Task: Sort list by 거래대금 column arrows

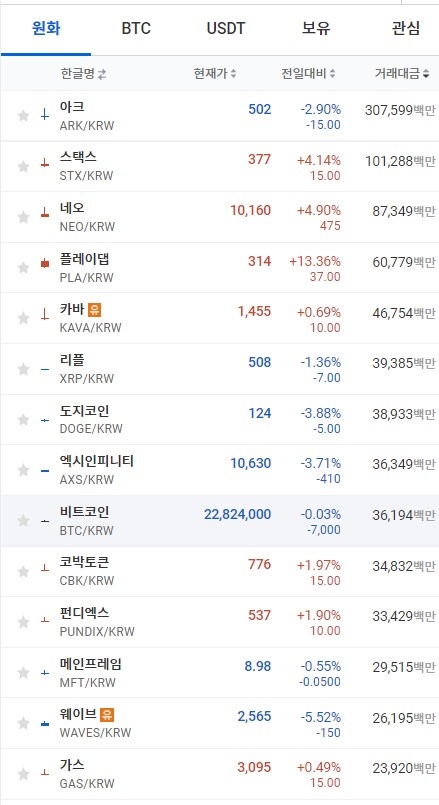Action: (426, 74)
